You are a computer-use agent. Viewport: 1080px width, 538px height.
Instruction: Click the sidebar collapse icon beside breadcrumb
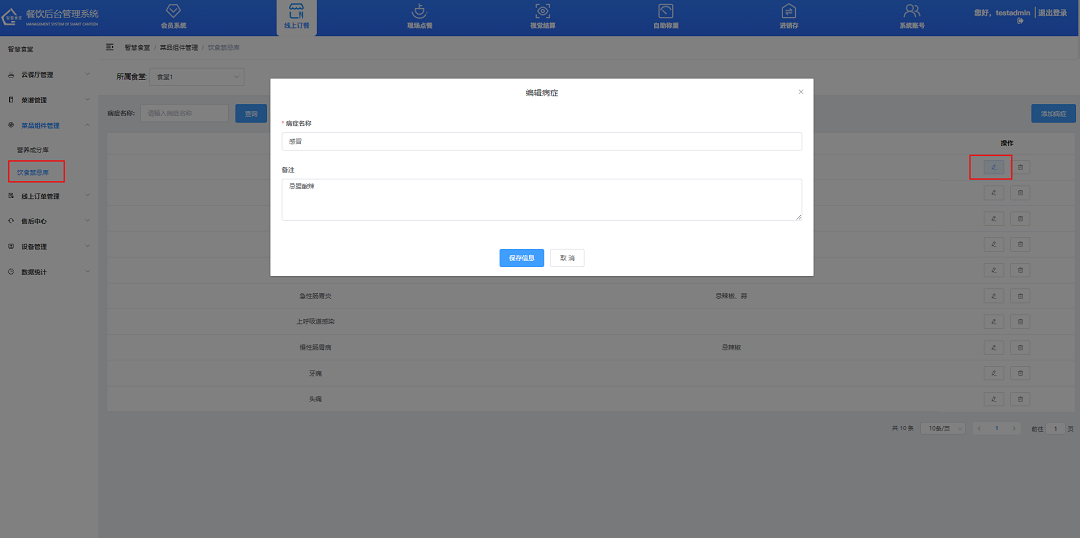[x=110, y=47]
